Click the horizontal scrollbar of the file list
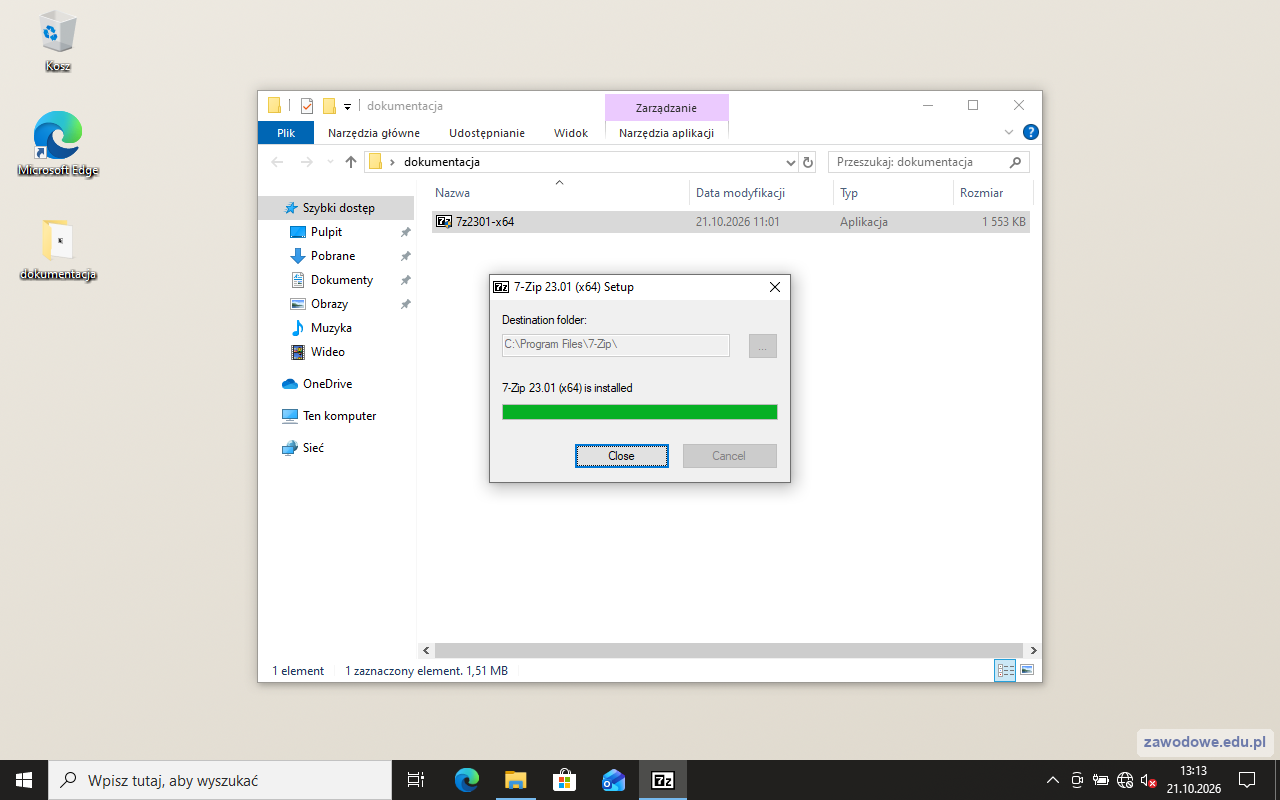The image size is (1280, 800). tap(729, 650)
